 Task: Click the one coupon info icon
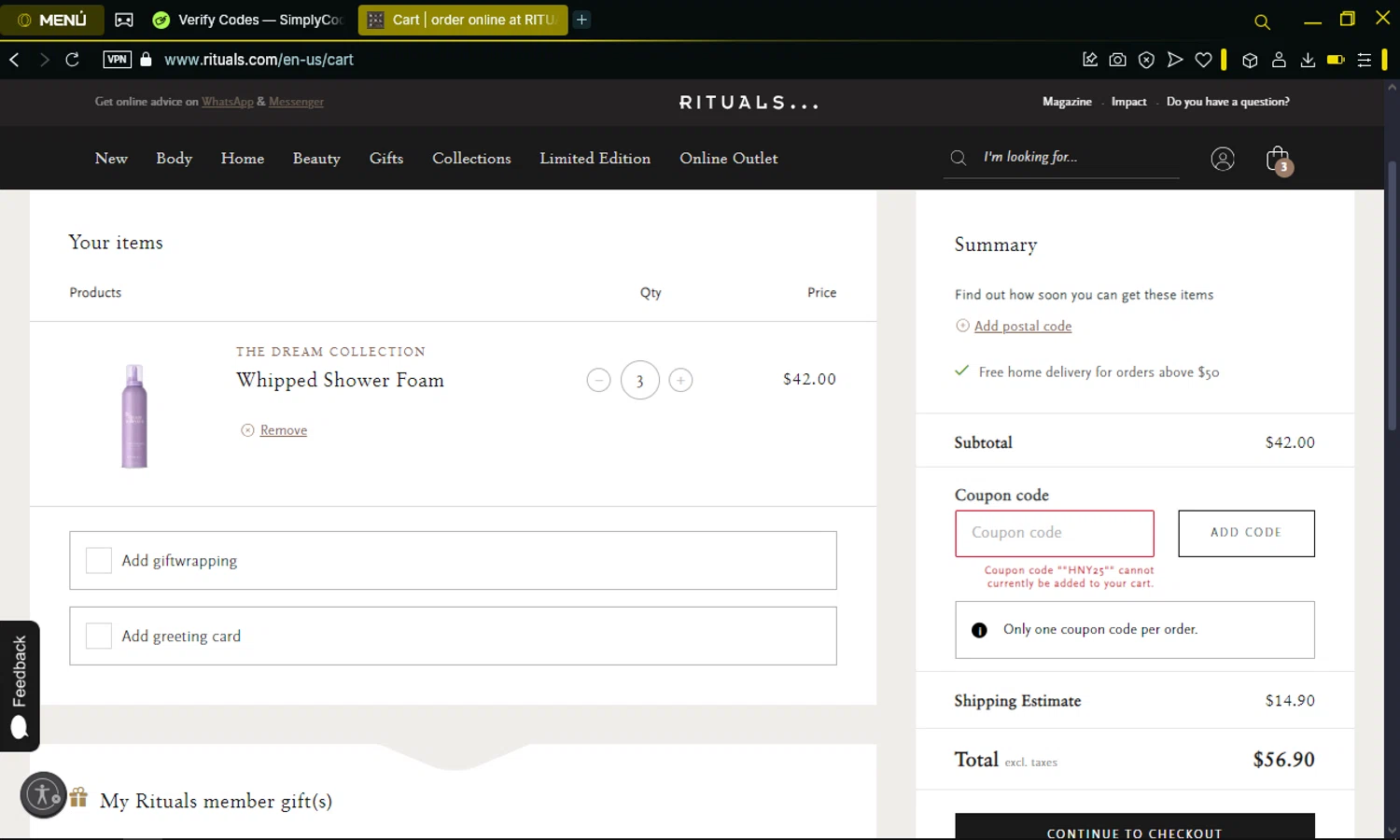pos(979,630)
